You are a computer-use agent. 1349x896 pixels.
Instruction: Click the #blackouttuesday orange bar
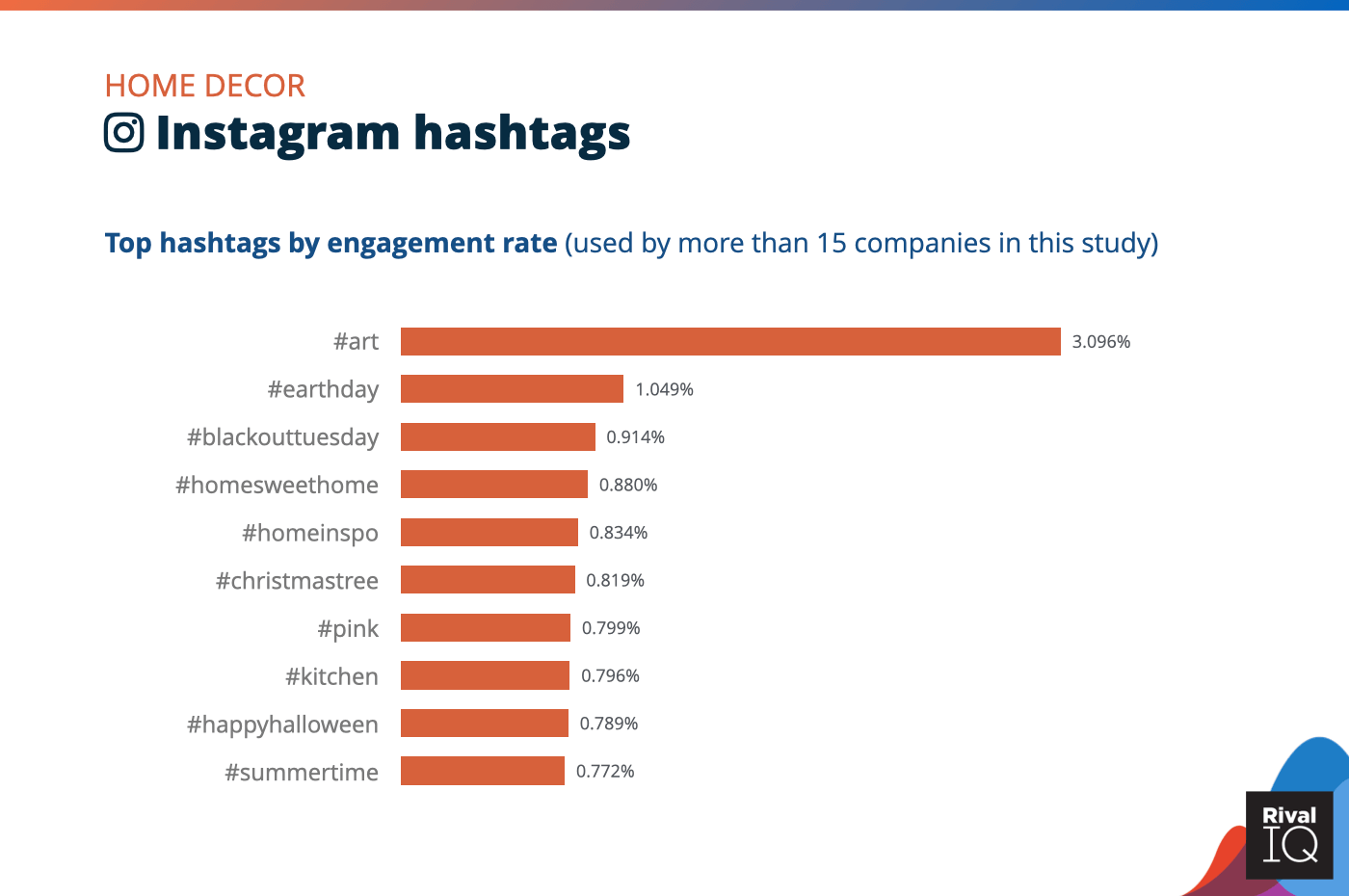(x=497, y=437)
